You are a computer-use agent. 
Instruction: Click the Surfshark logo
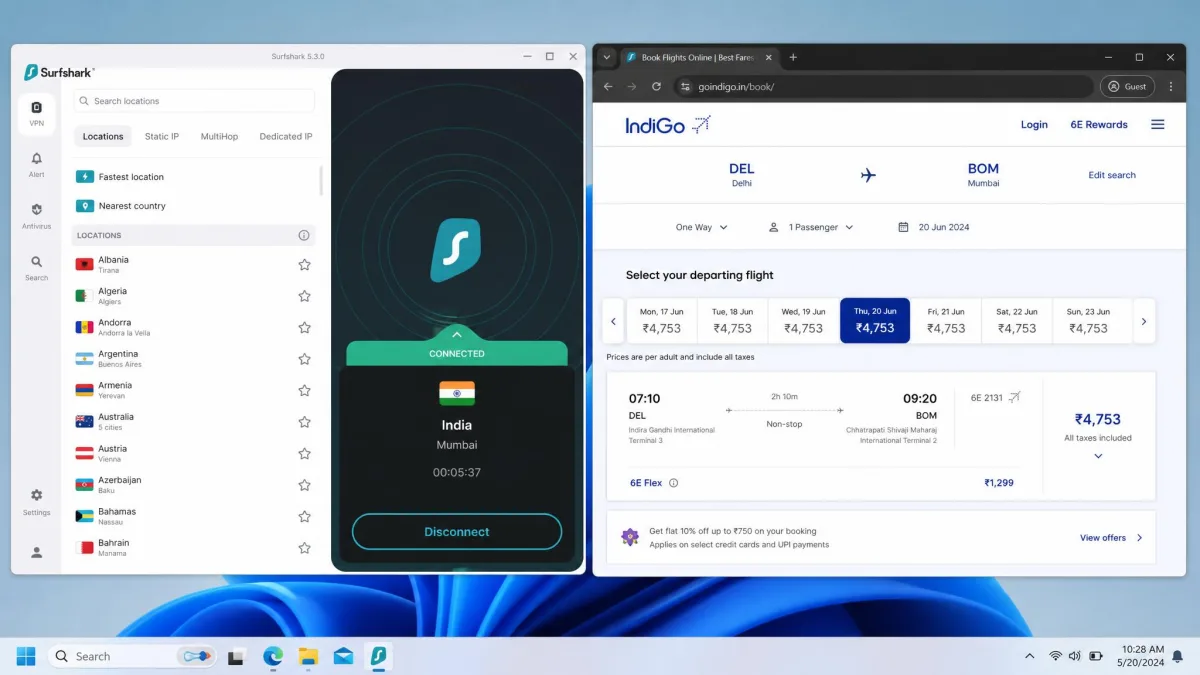58,72
